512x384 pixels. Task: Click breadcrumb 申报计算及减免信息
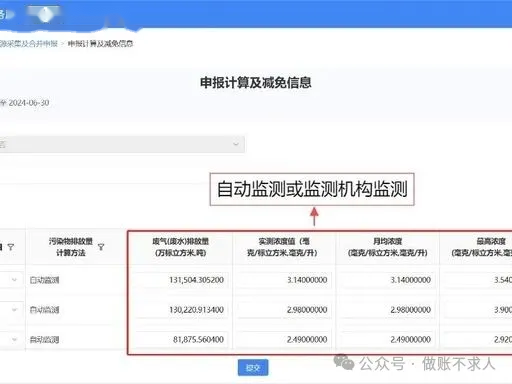point(101,44)
